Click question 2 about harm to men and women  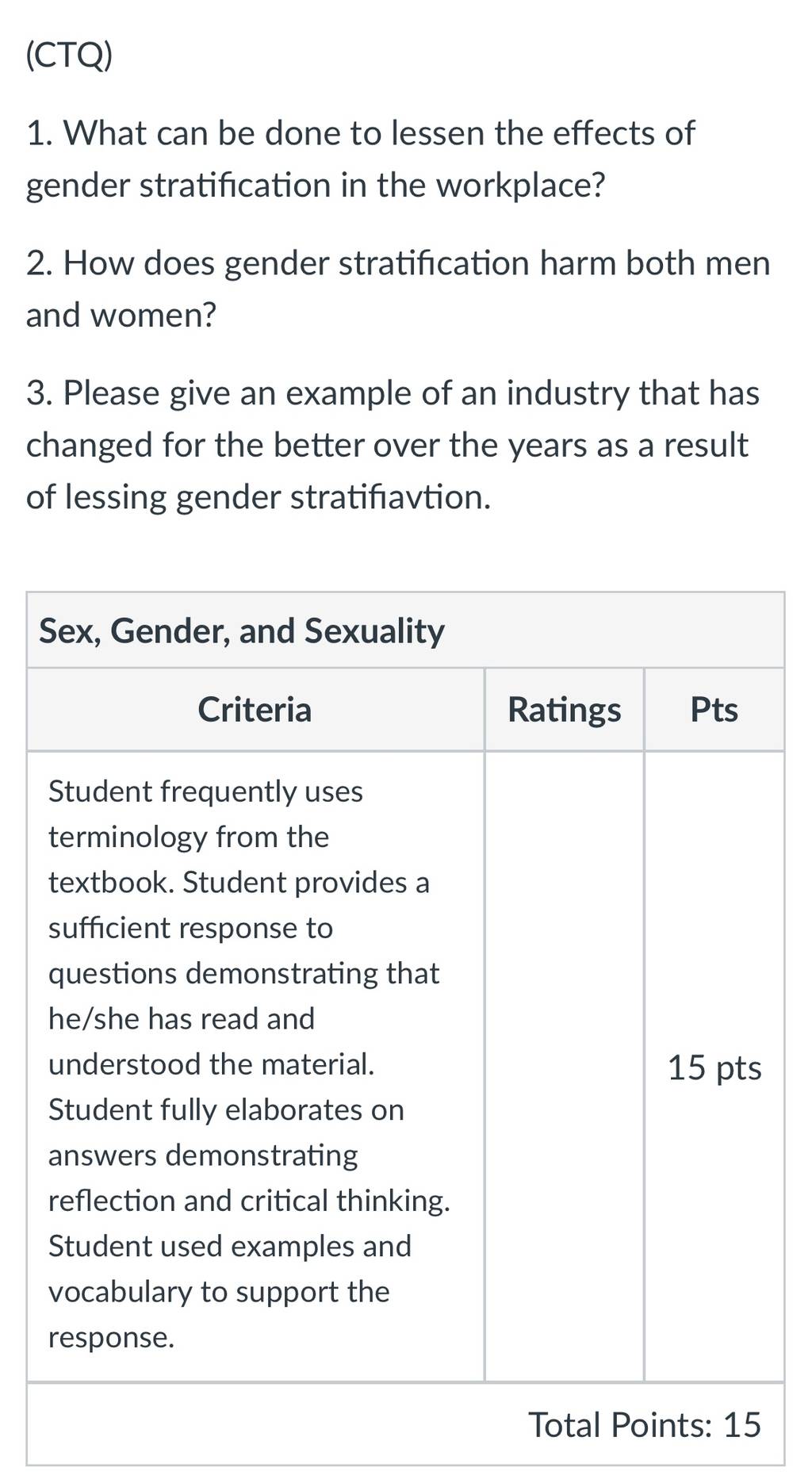pos(398,289)
